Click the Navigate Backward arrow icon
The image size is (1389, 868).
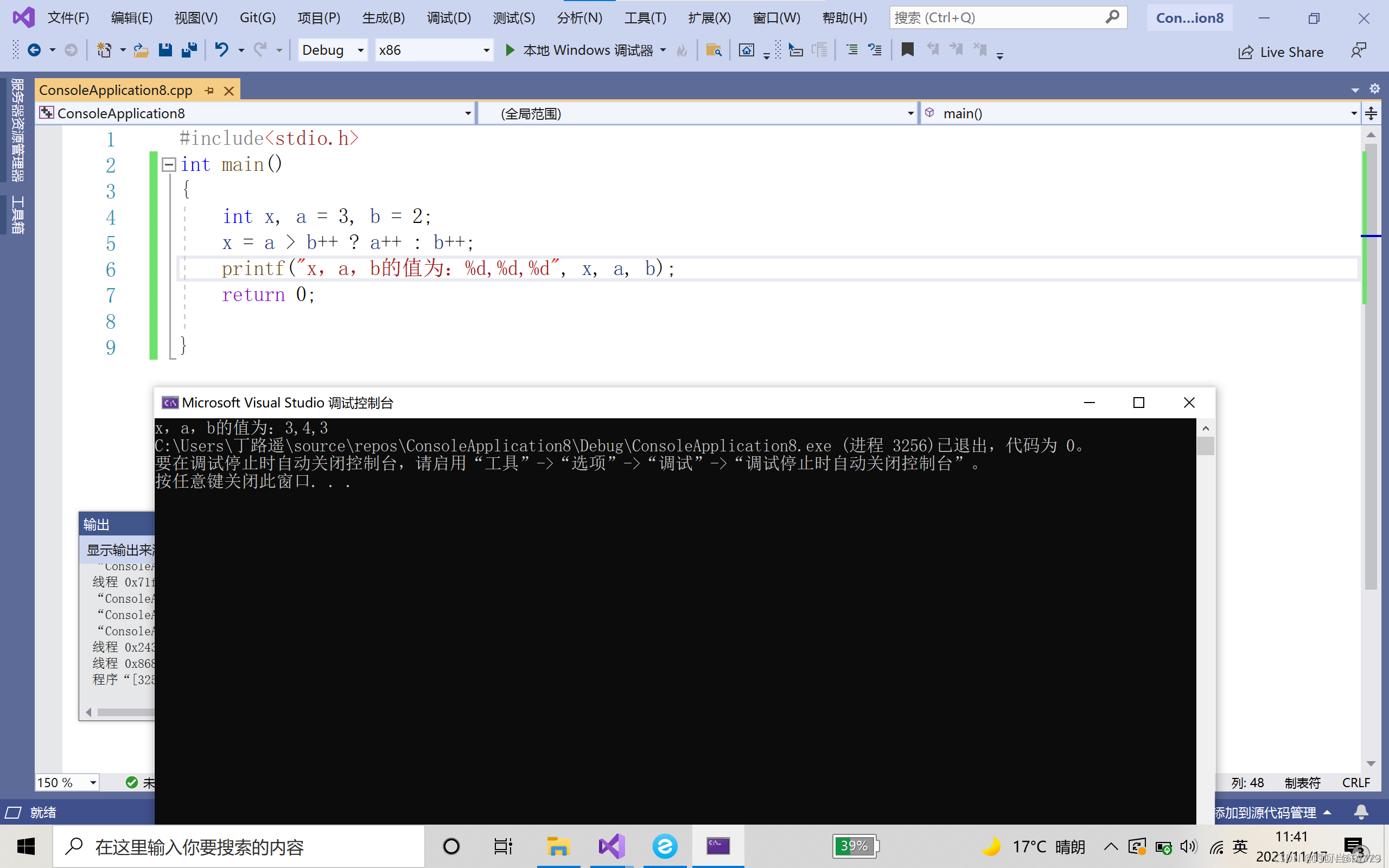[34, 50]
